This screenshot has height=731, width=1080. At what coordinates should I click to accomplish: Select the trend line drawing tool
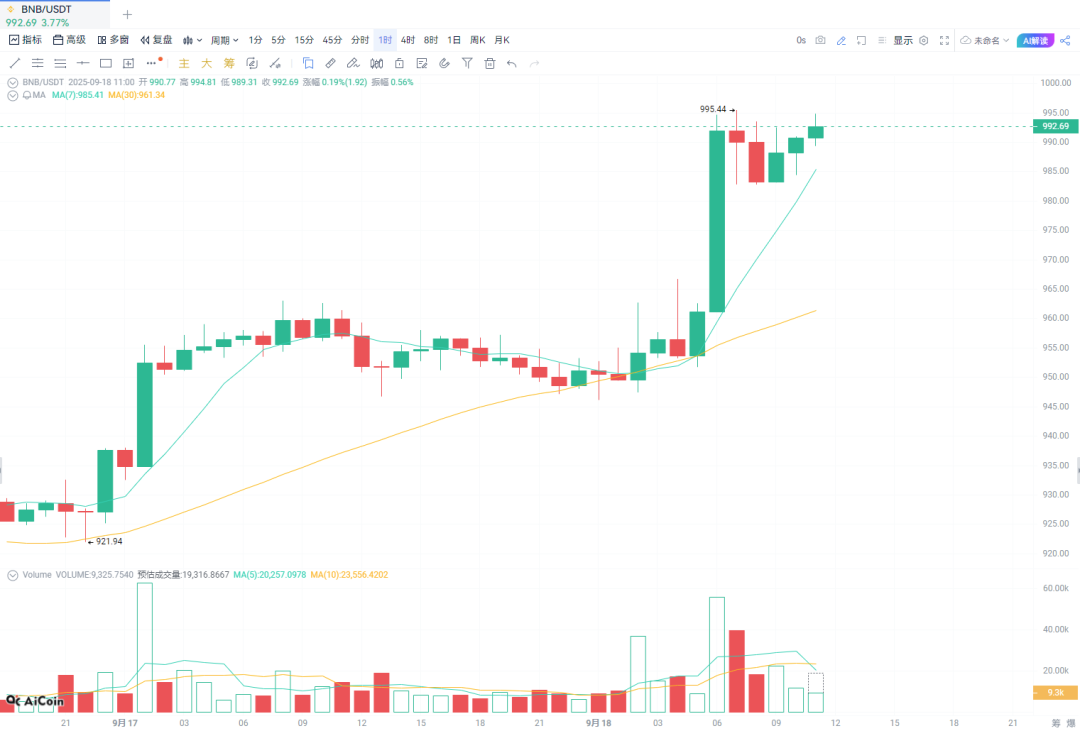pos(15,63)
